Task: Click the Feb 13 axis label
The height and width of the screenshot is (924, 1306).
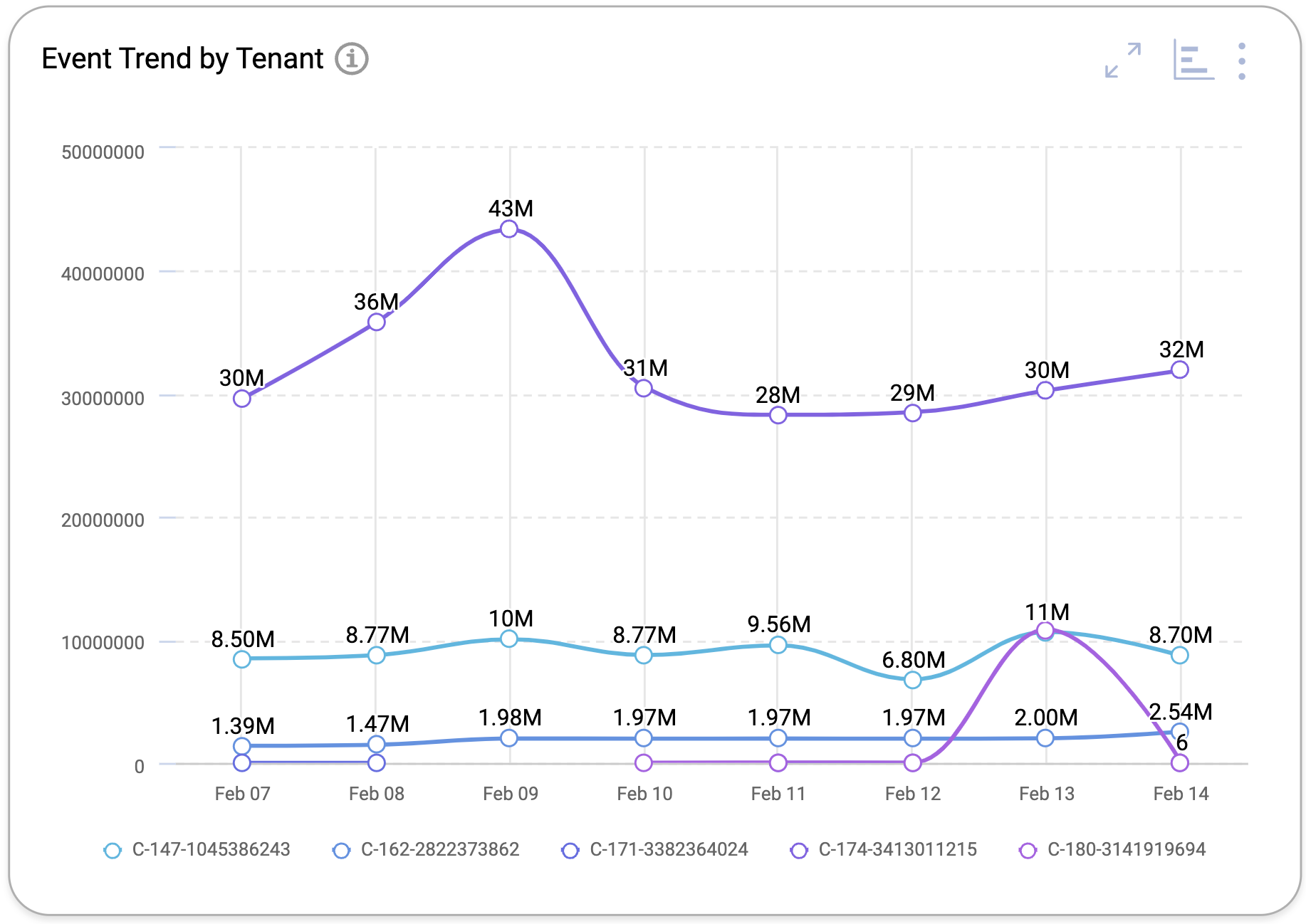Action: click(x=1047, y=794)
